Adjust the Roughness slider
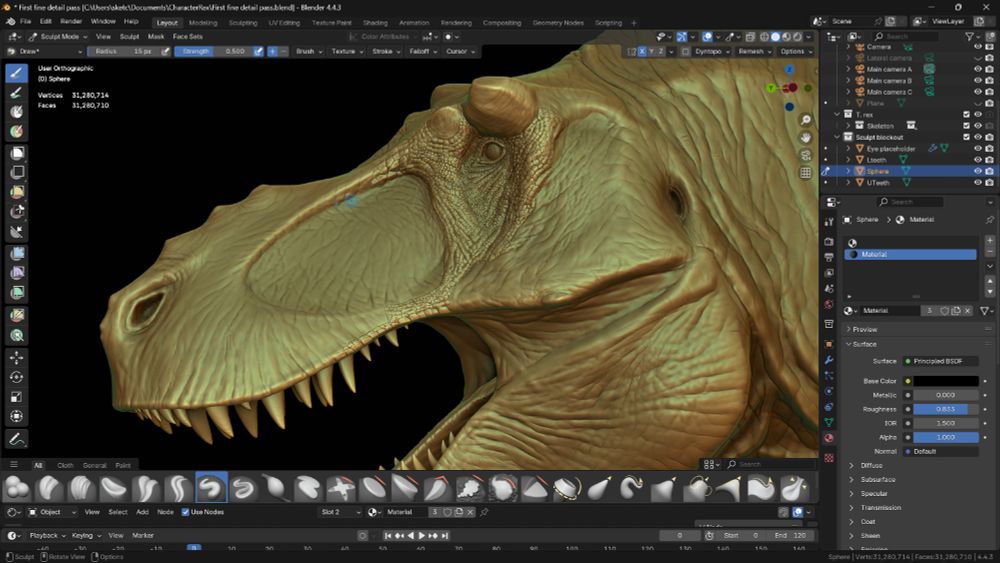This screenshot has width=1000, height=563. point(946,409)
